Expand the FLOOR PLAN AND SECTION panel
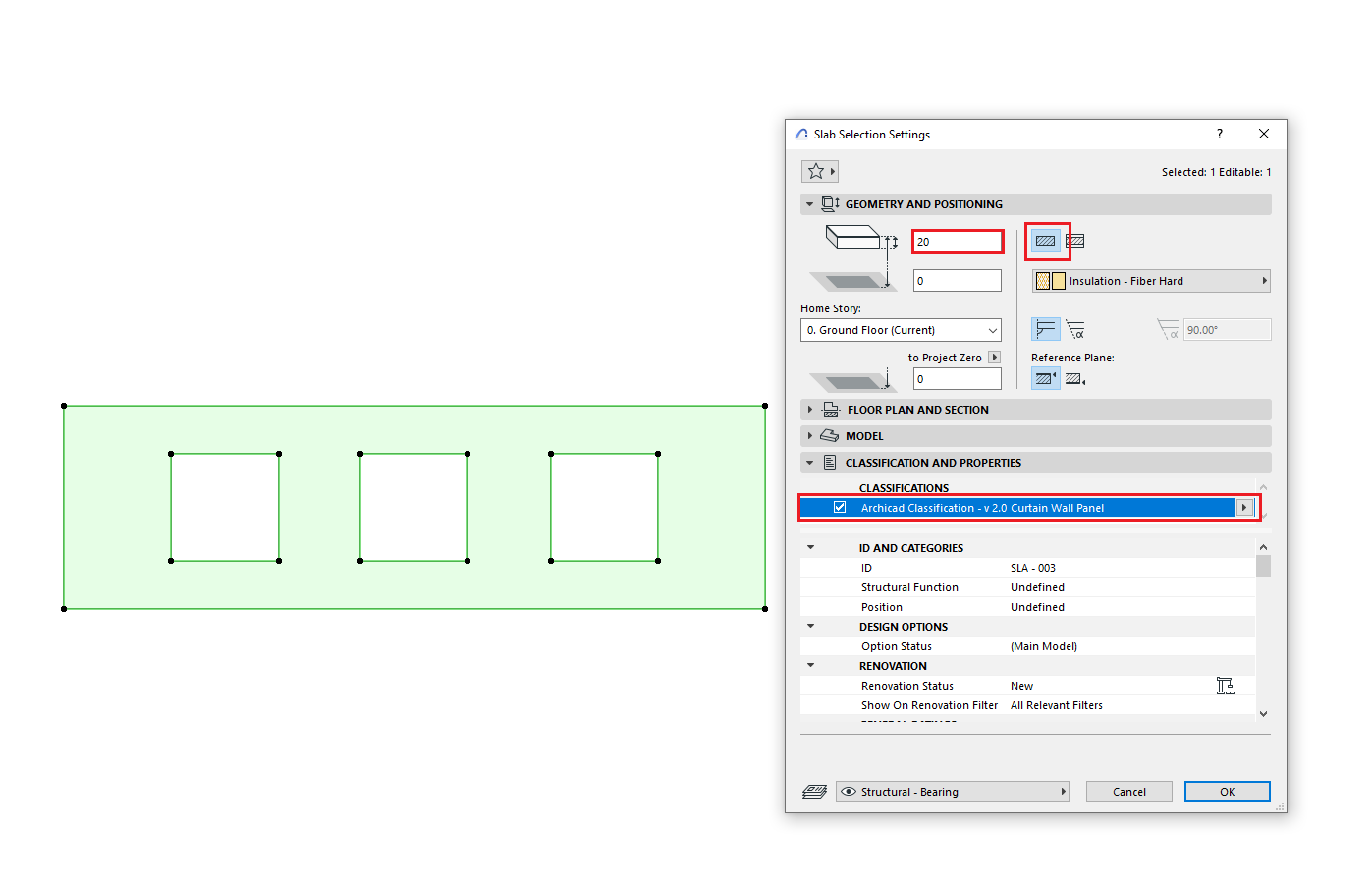The image size is (1372, 886). [808, 410]
